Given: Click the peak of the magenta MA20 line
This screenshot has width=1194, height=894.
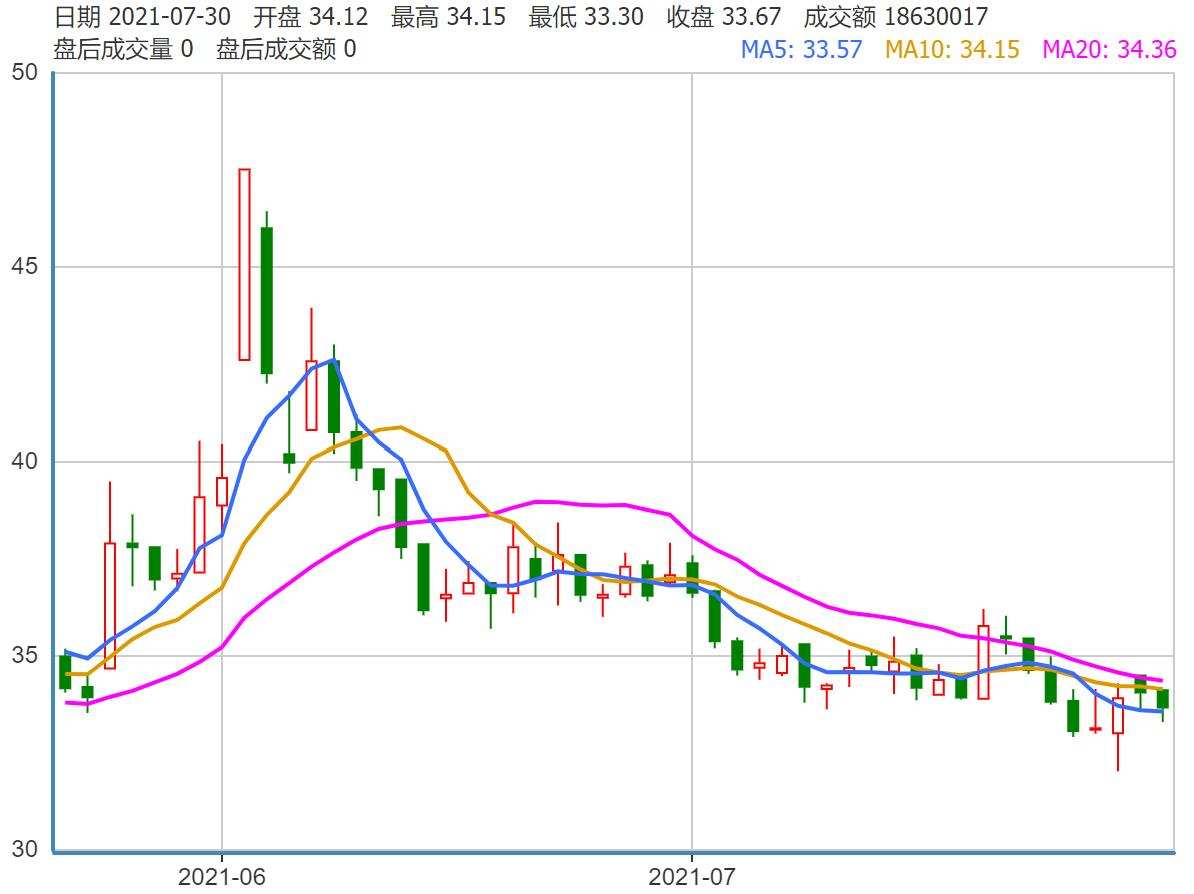Looking at the screenshot, I should [537, 501].
